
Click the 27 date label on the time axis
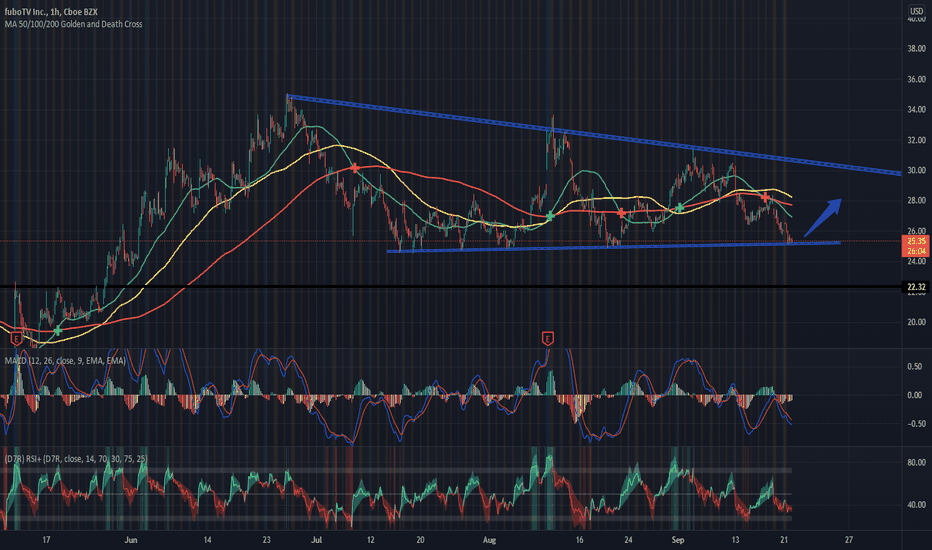click(x=848, y=540)
